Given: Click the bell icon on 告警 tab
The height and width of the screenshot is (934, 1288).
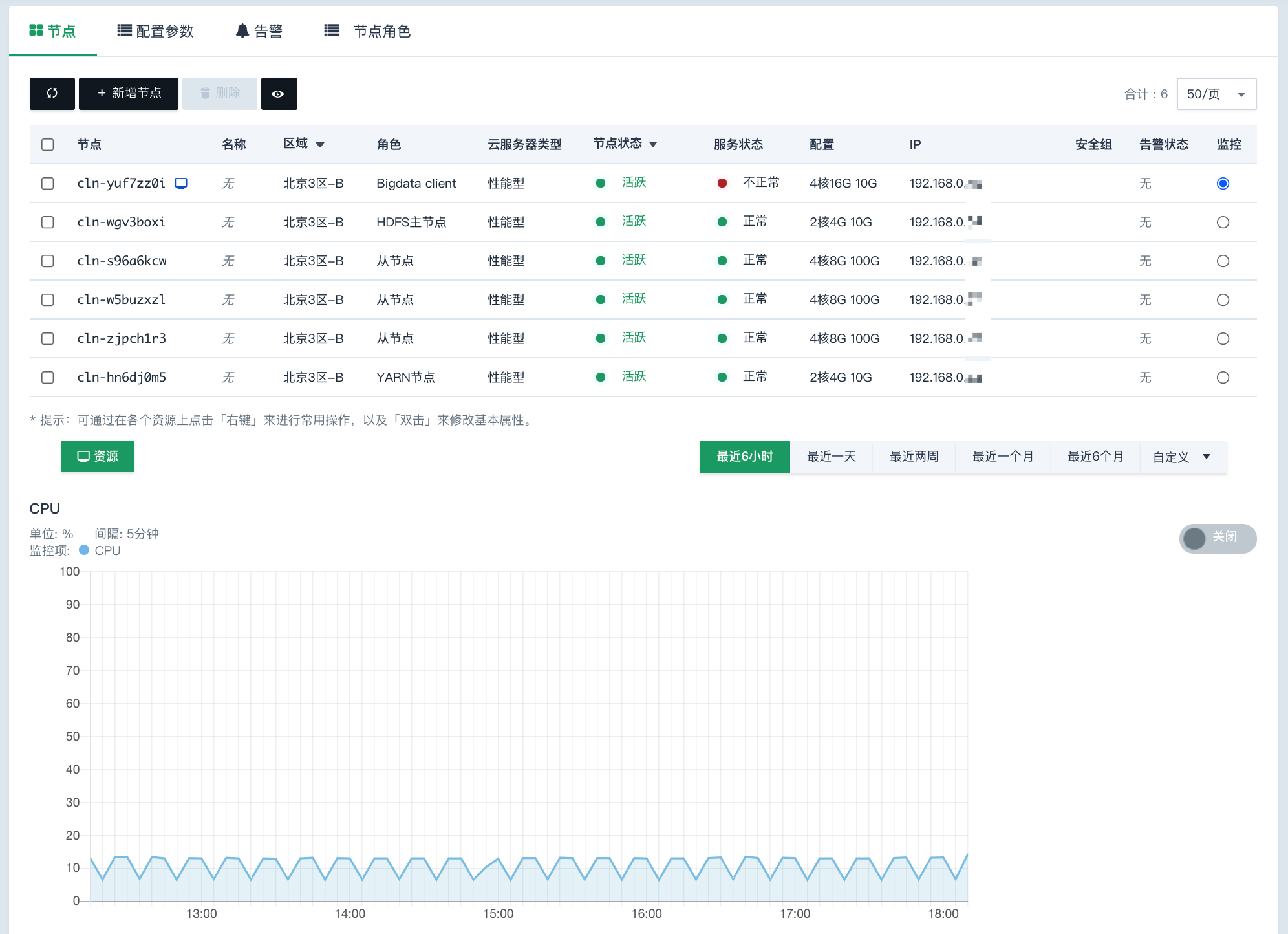Looking at the screenshot, I should pyautogui.click(x=242, y=30).
